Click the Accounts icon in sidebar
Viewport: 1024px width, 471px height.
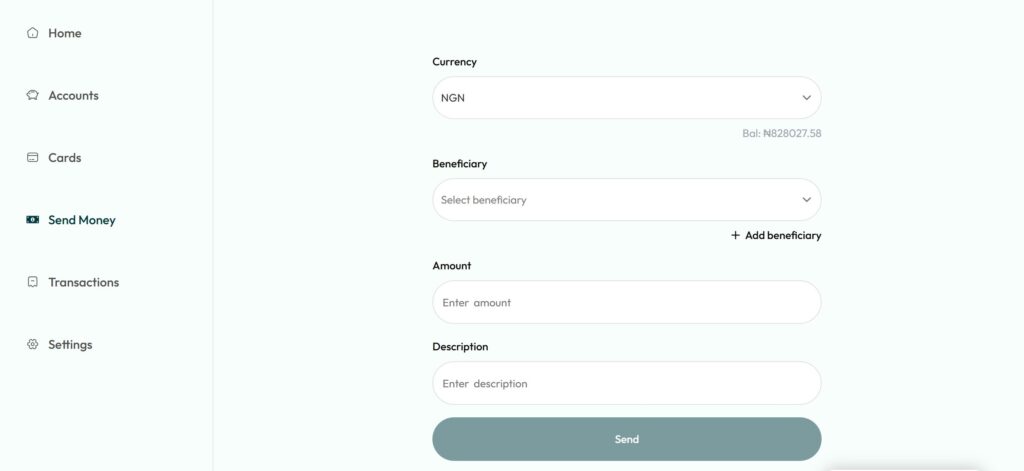point(33,96)
